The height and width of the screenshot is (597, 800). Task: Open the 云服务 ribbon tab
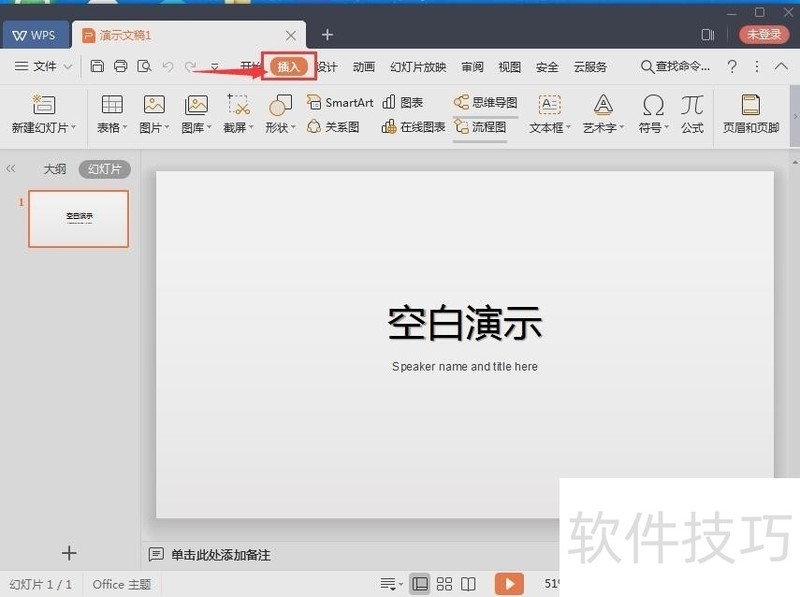pyautogui.click(x=590, y=67)
